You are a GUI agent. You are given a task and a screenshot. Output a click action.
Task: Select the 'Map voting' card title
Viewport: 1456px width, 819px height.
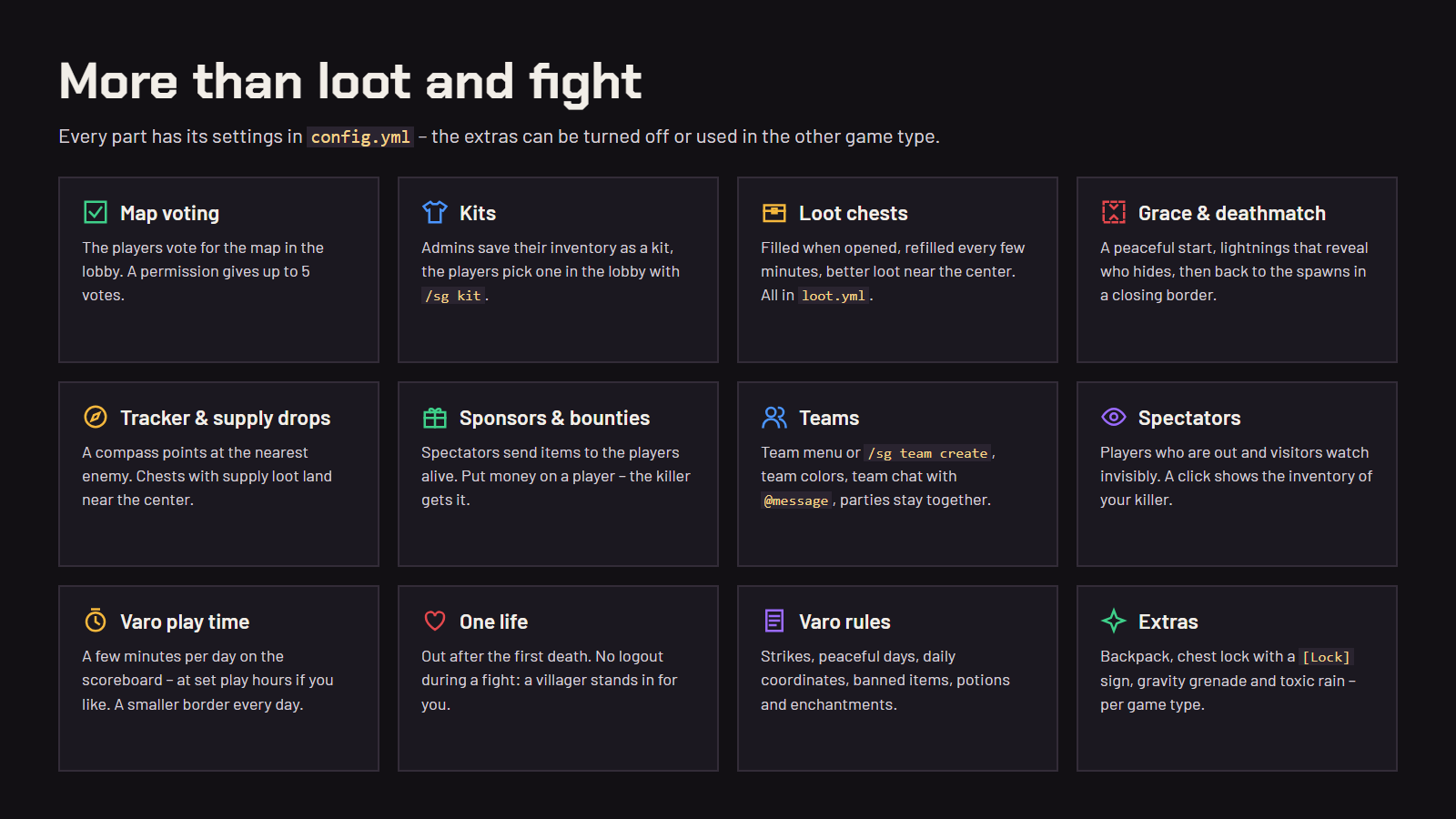[169, 213]
